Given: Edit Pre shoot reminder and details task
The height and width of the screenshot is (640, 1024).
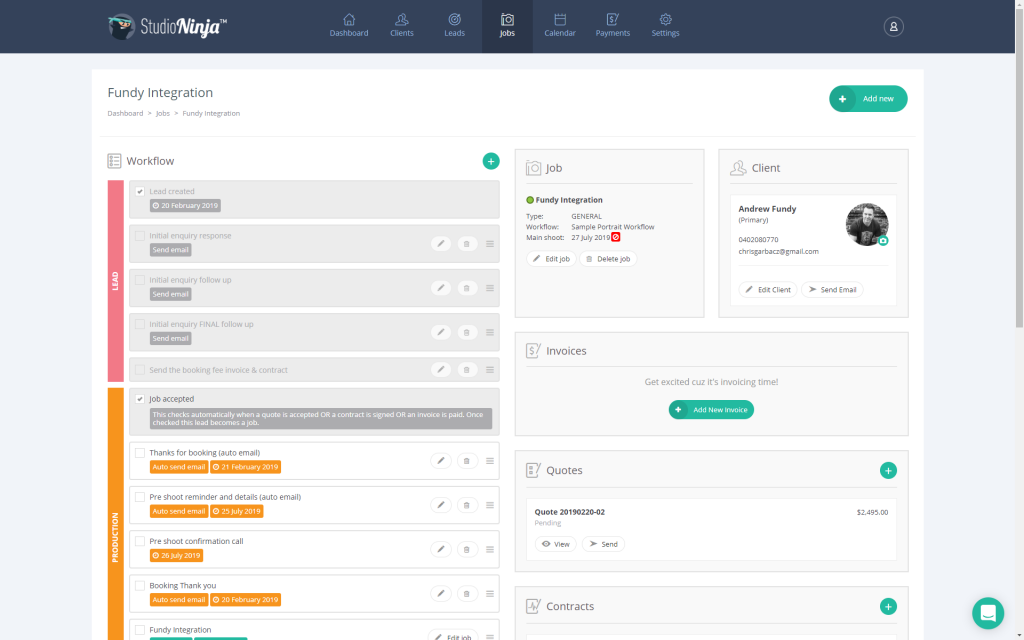Looking at the screenshot, I should click(441, 505).
